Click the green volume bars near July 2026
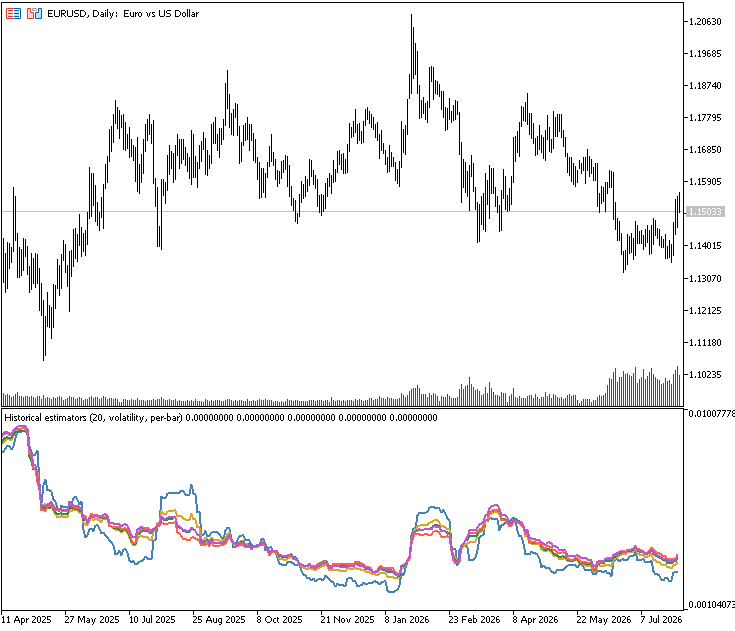 (645, 387)
